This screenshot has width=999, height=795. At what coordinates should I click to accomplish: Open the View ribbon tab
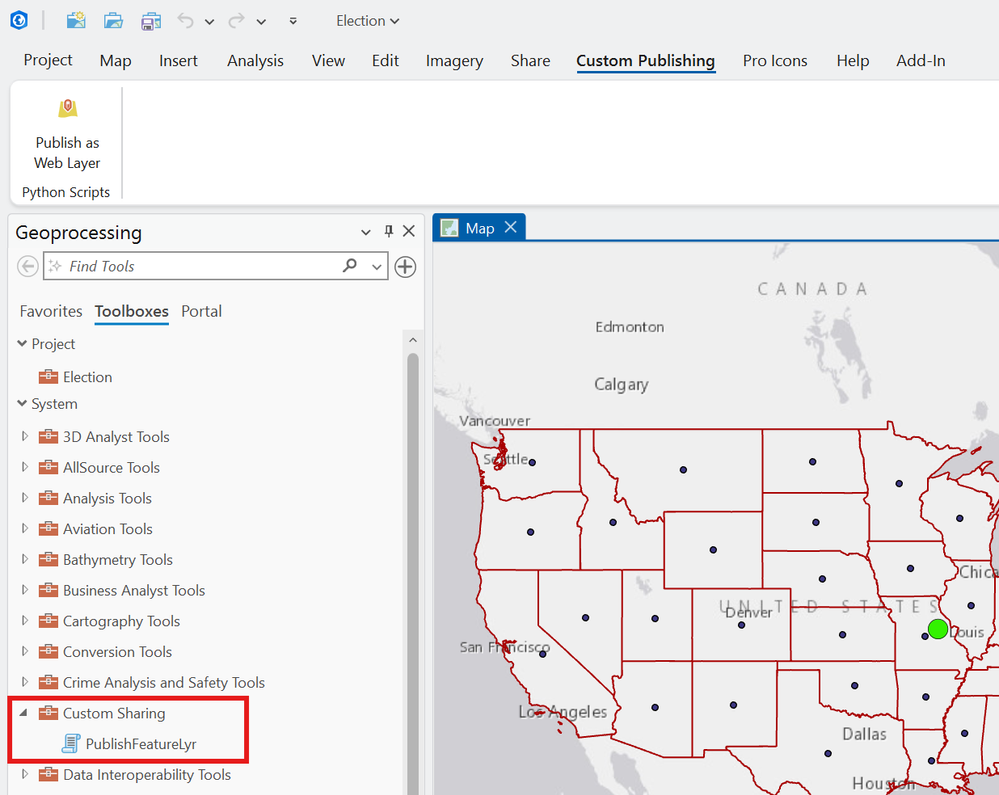pos(328,61)
